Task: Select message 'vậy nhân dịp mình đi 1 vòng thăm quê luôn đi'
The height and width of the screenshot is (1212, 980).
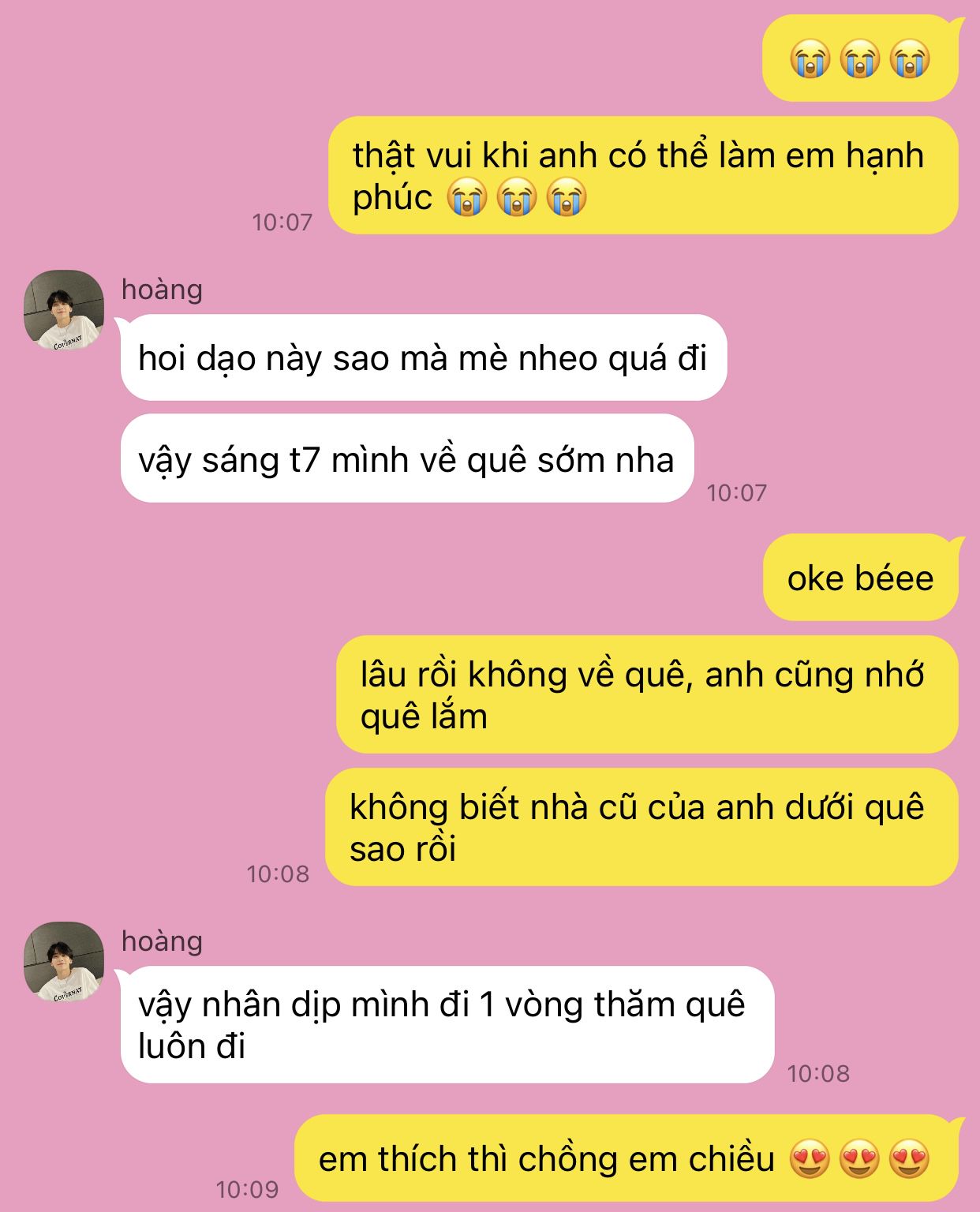Action: (447, 1025)
